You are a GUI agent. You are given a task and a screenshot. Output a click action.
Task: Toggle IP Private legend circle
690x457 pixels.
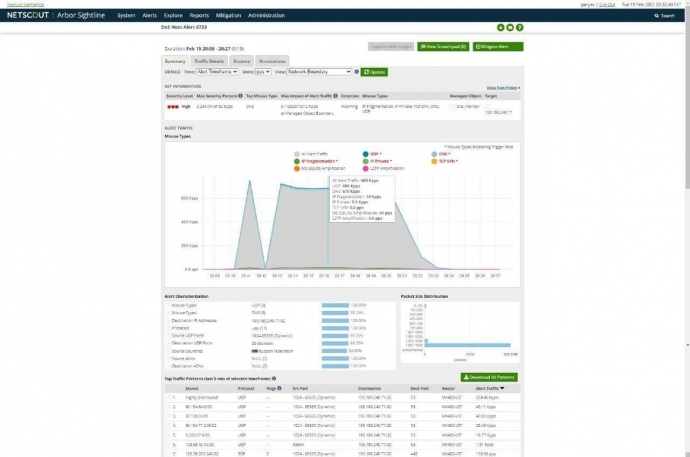point(365,161)
